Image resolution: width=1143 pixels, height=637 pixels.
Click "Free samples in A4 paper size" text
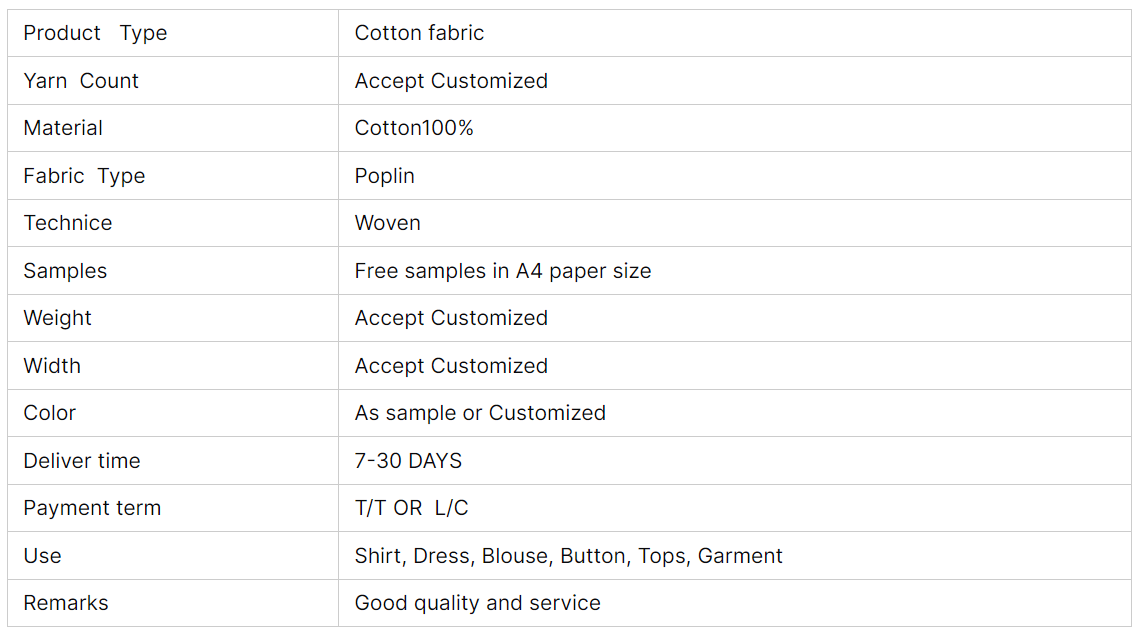click(503, 271)
